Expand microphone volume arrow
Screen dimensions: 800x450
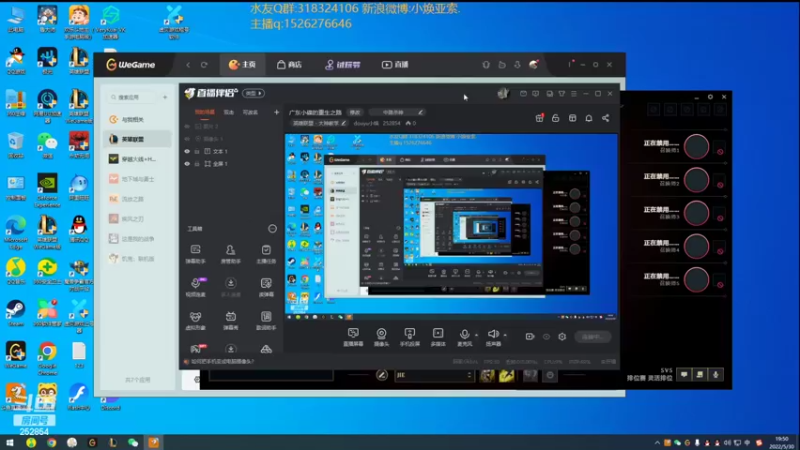(477, 335)
